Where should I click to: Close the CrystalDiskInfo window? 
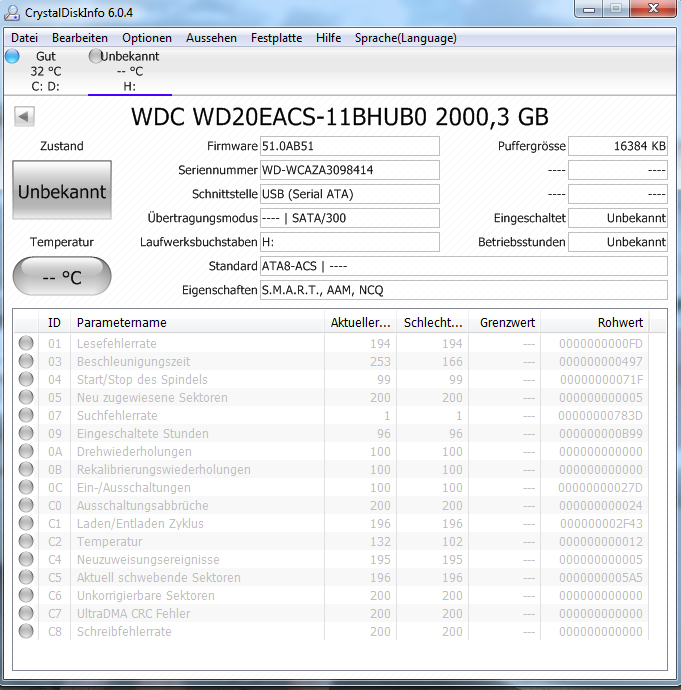pos(653,9)
